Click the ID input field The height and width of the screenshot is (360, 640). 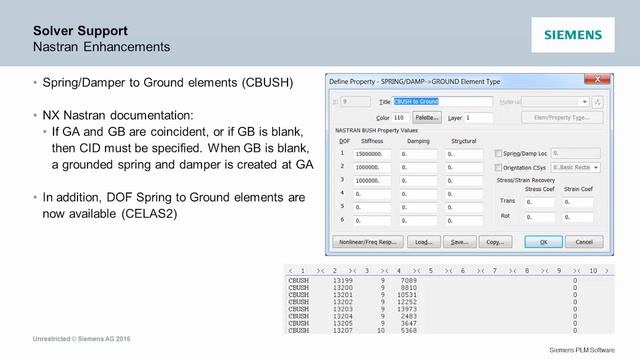tap(356, 102)
